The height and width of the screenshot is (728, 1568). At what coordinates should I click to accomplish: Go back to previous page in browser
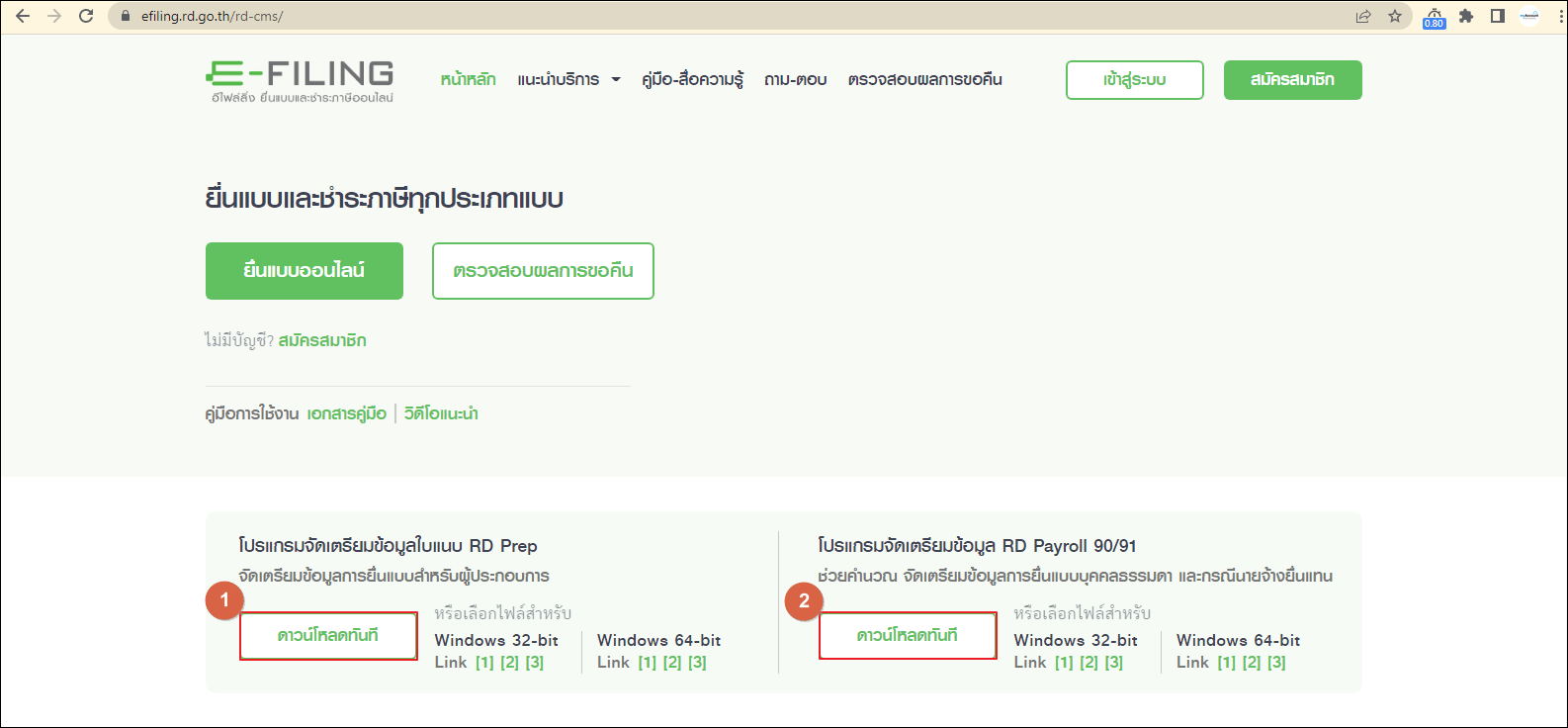(22, 16)
